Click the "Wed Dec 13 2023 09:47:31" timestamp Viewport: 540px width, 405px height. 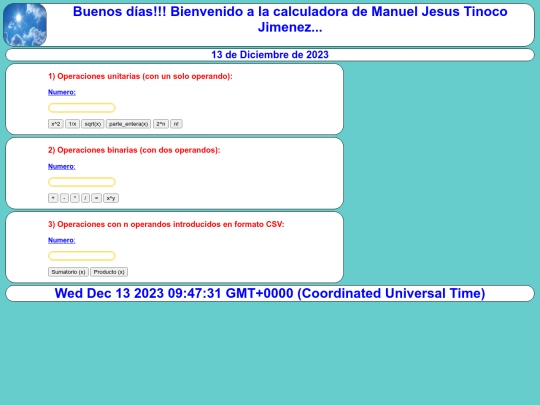(x=270, y=293)
